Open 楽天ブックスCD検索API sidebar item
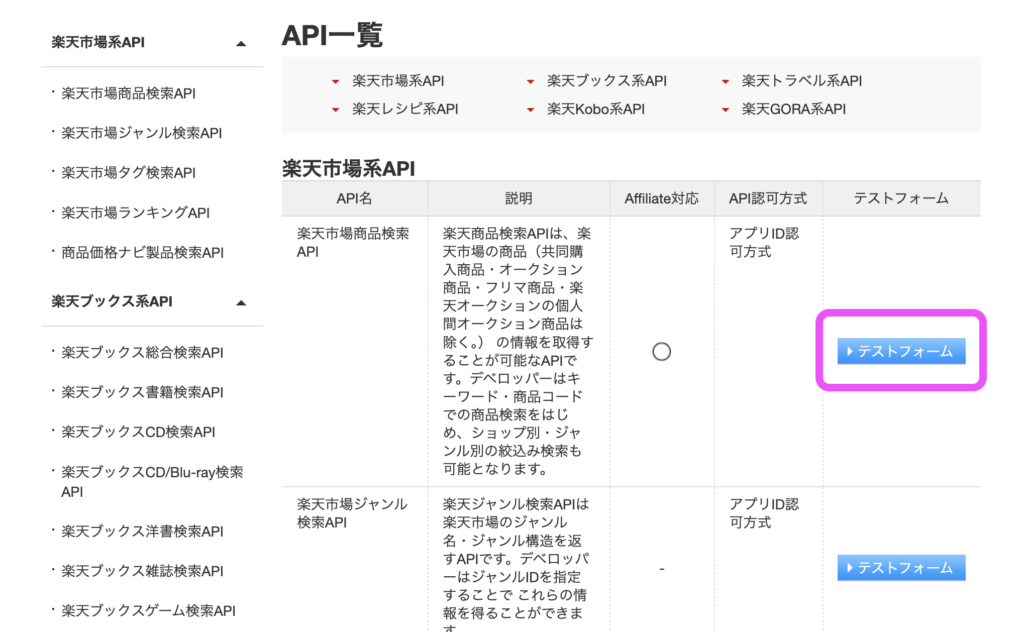Screen dimensions: 1024x632 click(x=138, y=432)
